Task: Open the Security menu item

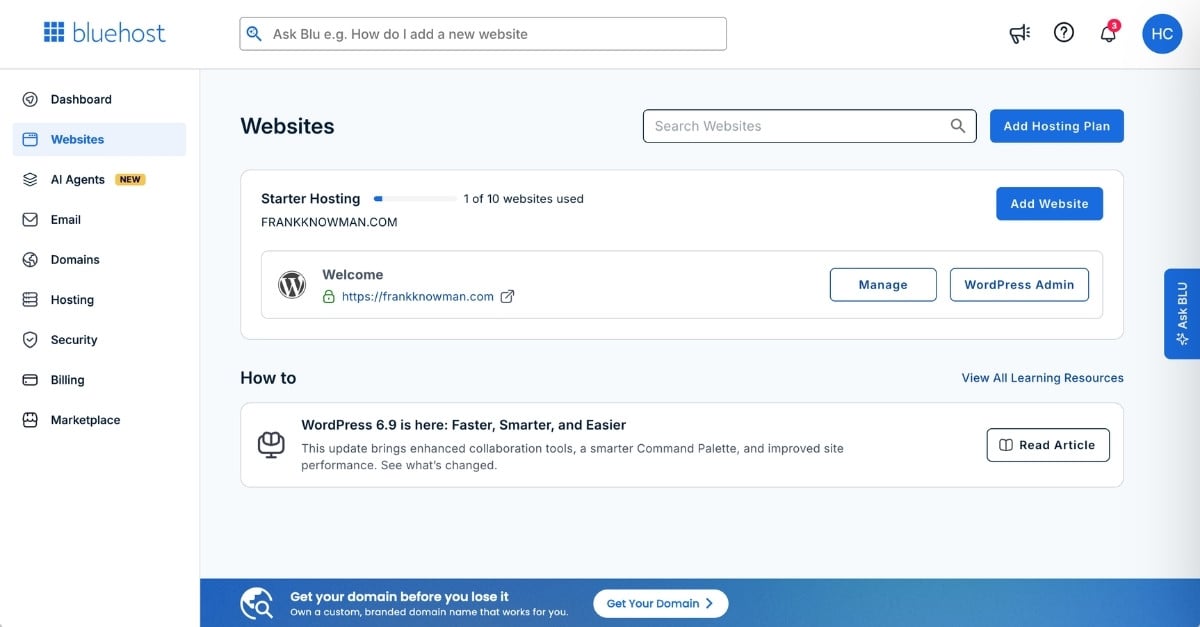Action: coord(99,339)
